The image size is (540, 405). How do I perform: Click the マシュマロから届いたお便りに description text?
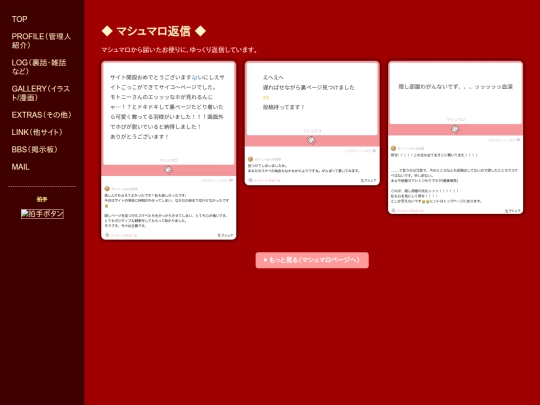pos(179,50)
